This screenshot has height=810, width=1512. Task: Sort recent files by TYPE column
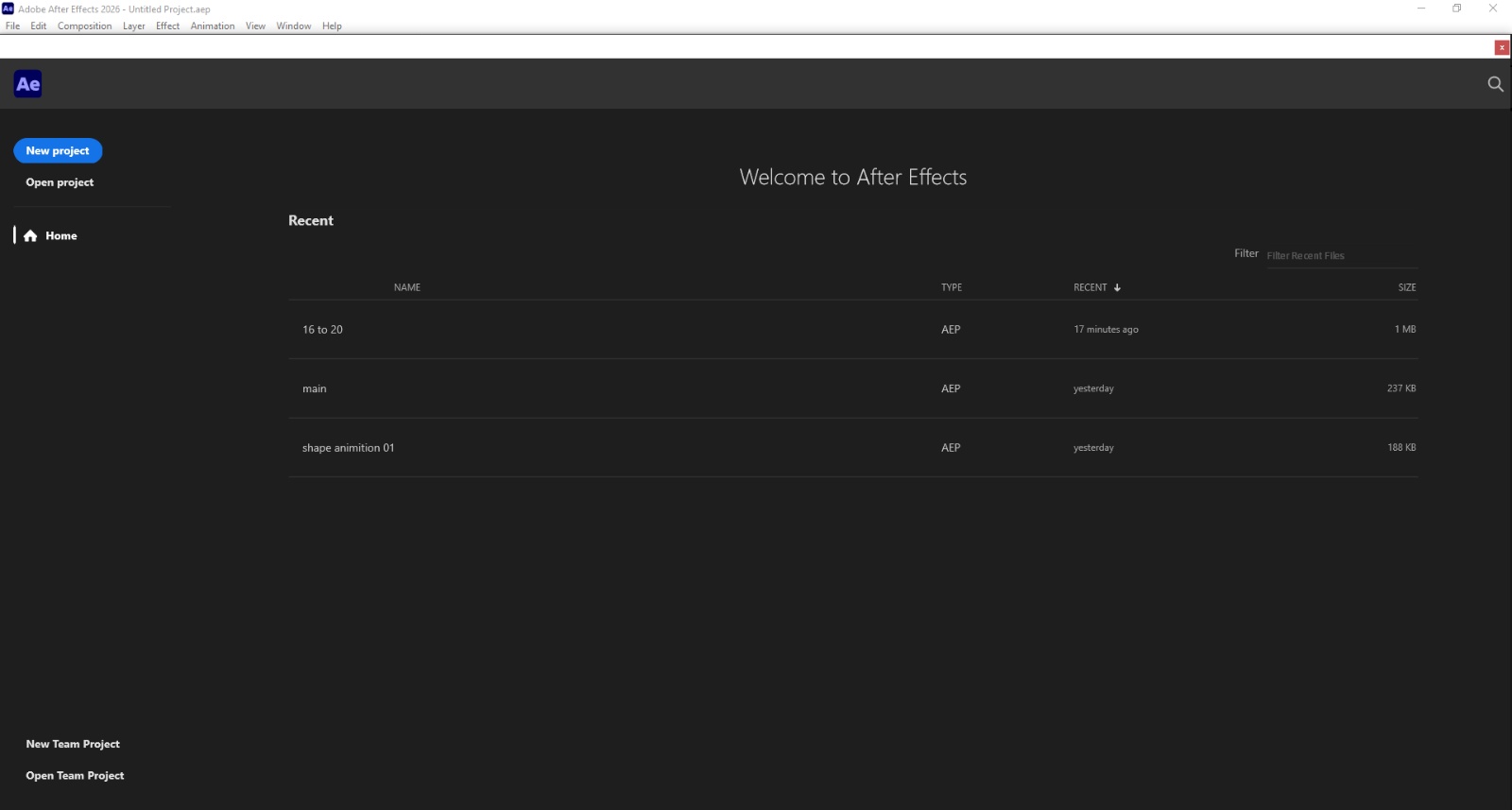pos(952,287)
